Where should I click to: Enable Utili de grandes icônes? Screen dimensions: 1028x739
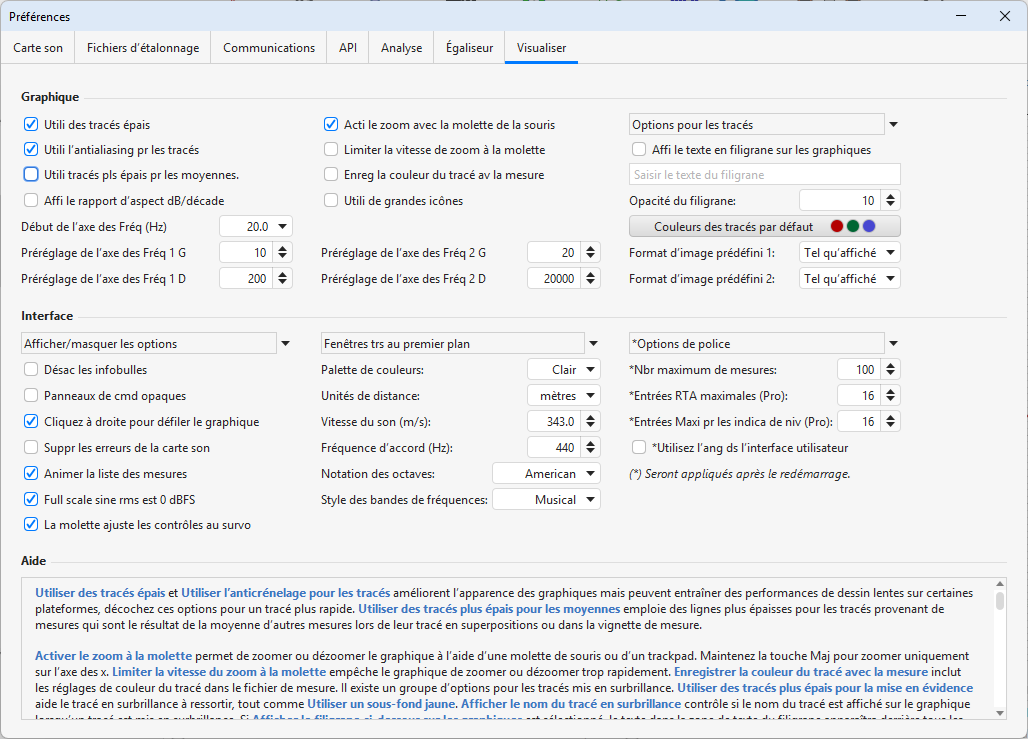[331, 200]
